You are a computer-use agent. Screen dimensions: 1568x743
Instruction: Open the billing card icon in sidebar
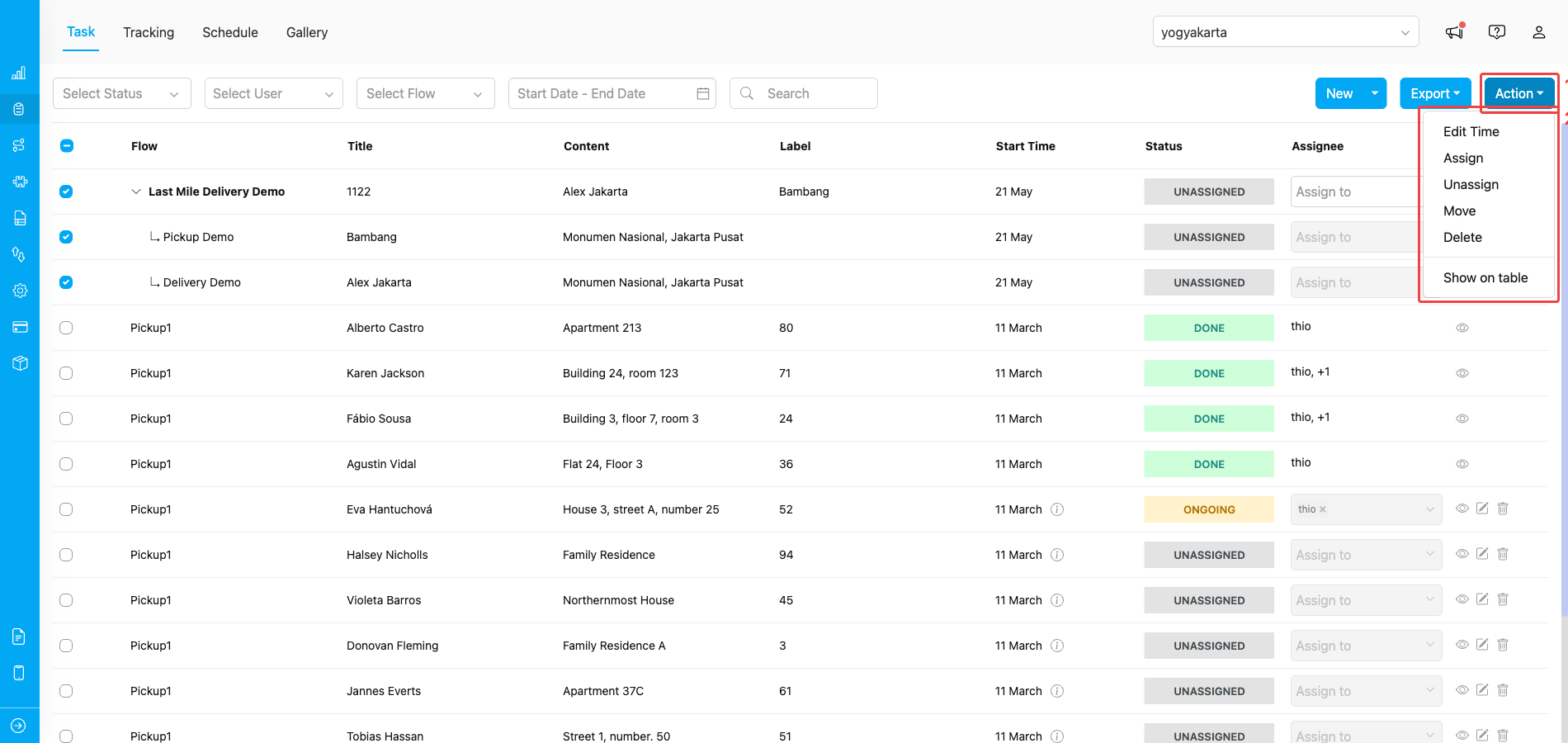20,327
